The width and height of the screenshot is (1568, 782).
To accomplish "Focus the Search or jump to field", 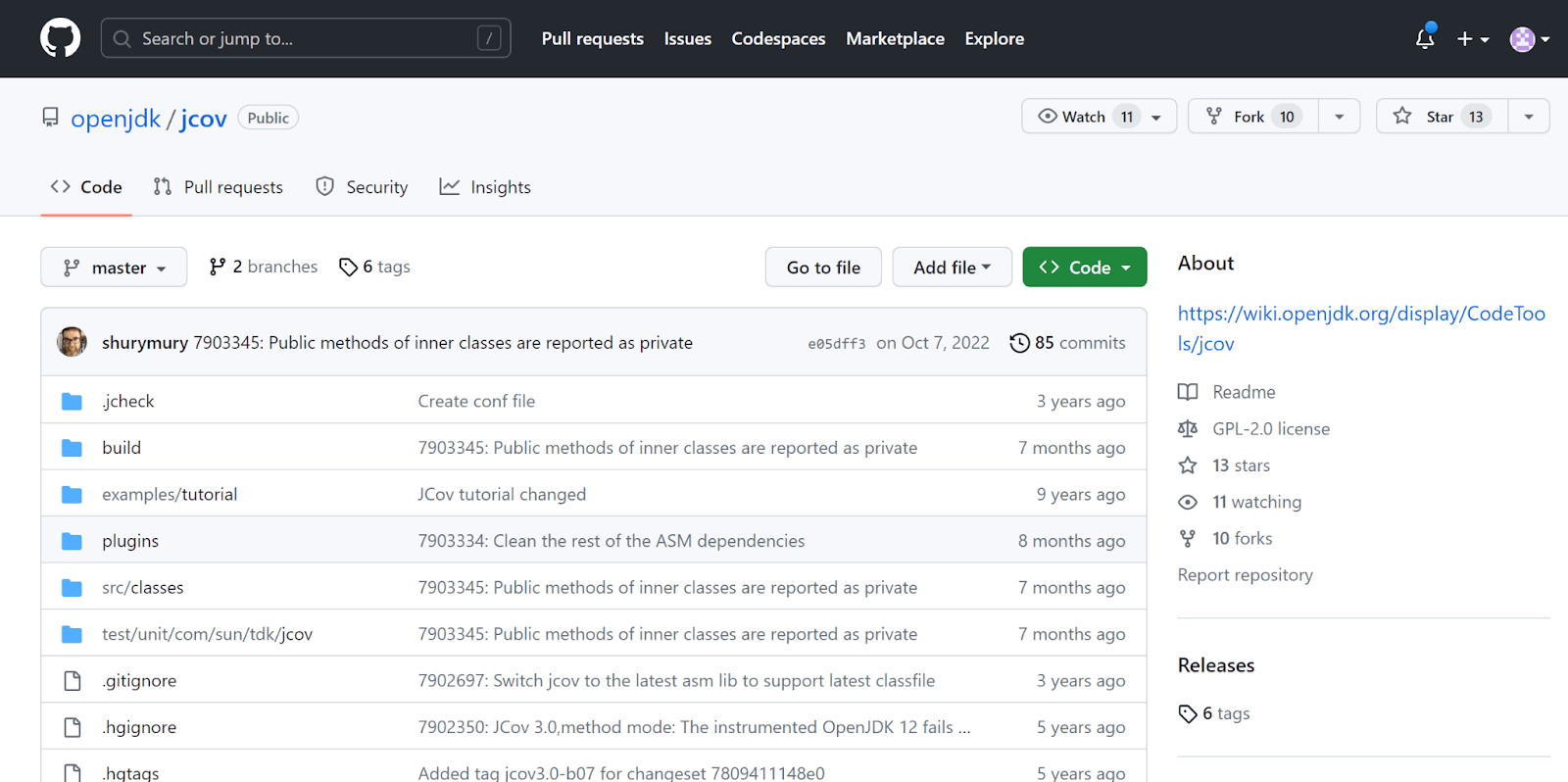I will tap(305, 38).
